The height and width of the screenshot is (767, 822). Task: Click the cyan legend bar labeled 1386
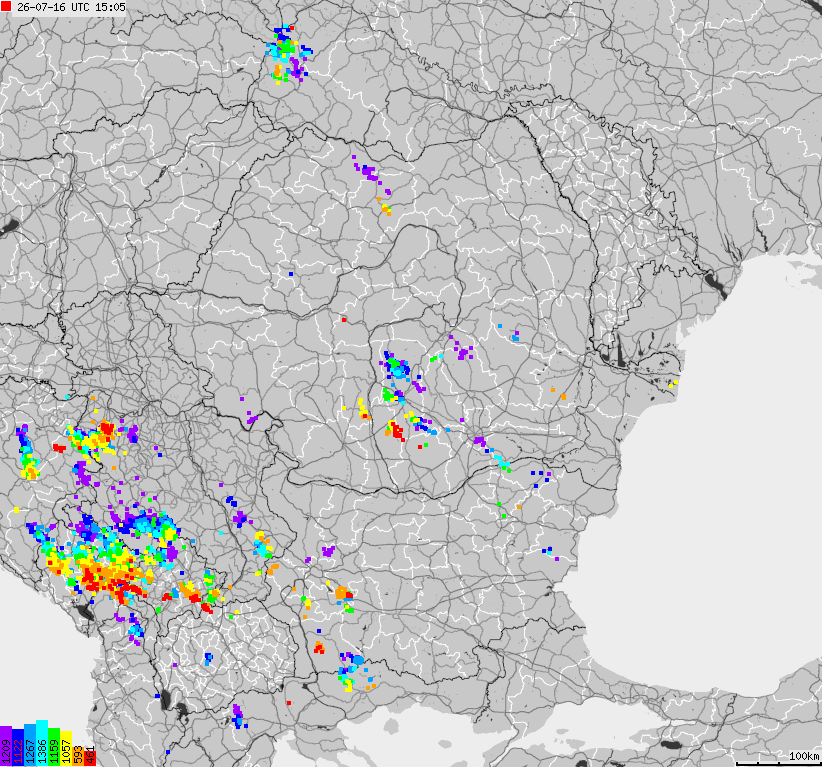42,743
